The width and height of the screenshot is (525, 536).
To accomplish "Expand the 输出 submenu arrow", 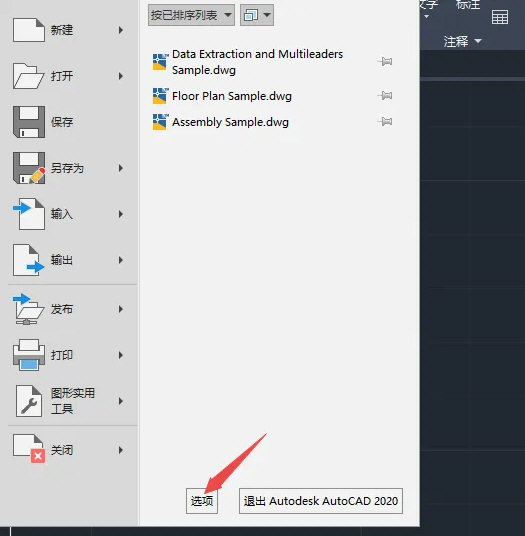I will tap(121, 260).
